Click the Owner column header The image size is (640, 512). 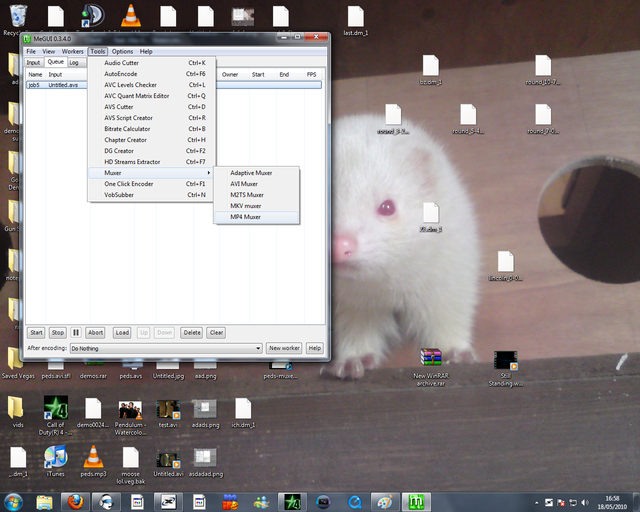[230, 74]
